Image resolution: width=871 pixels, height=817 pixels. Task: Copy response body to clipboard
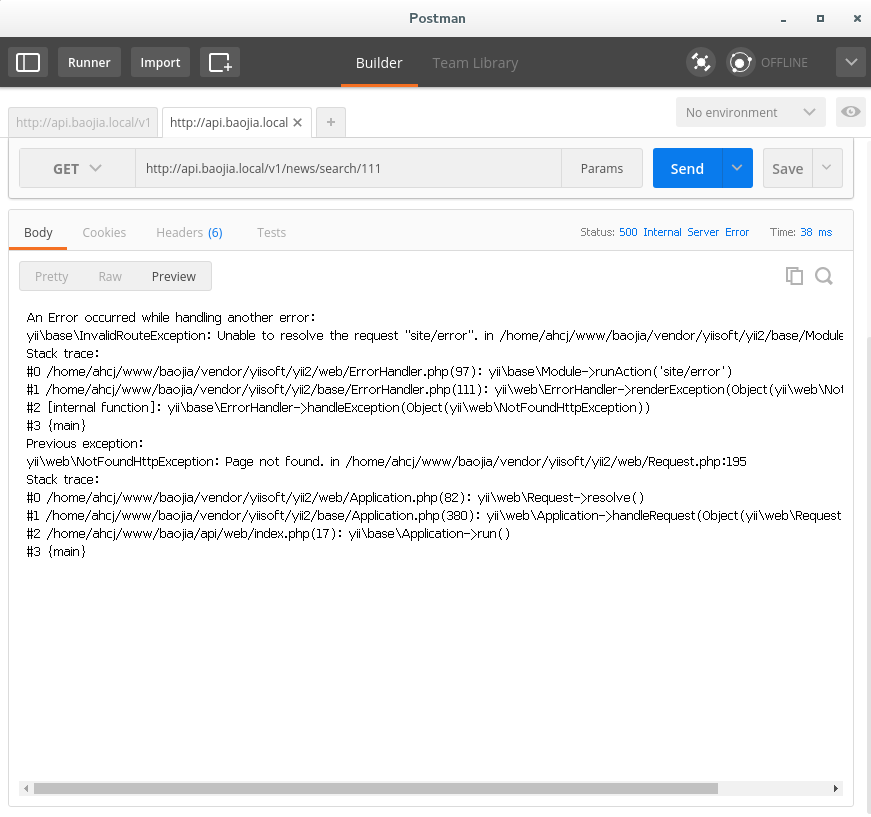[794, 276]
